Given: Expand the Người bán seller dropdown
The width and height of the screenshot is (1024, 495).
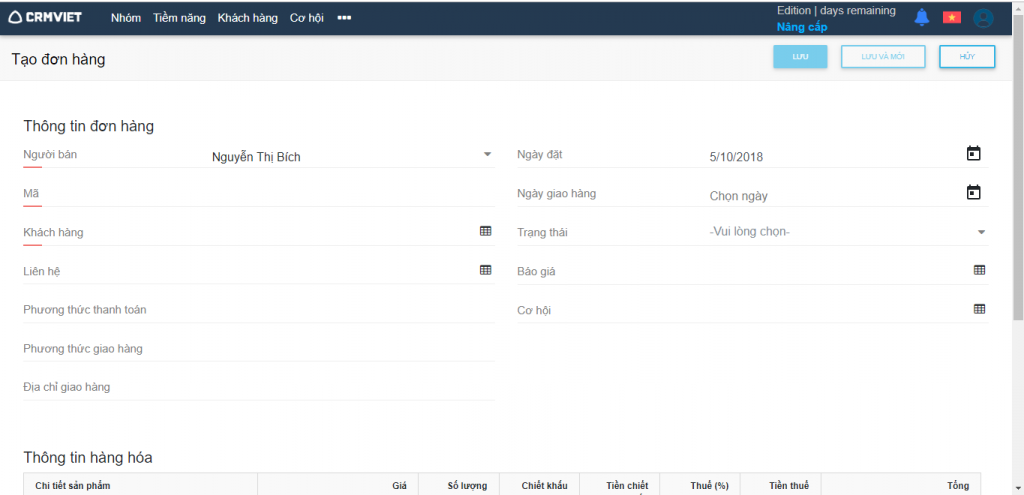Looking at the screenshot, I should tap(487, 155).
